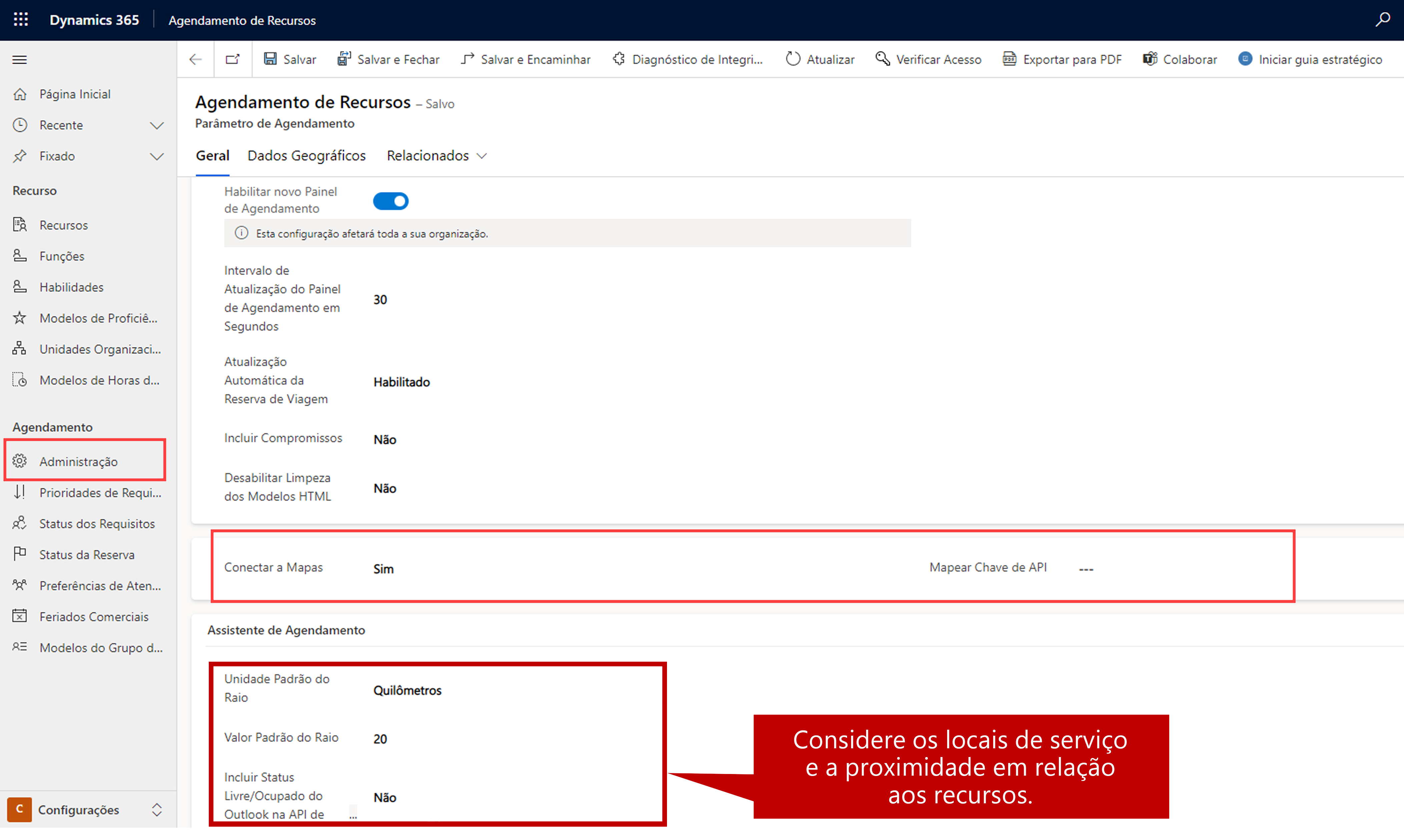This screenshot has height=840, width=1404.
Task: Click the Exportar para PDF icon
Action: pos(1009,59)
